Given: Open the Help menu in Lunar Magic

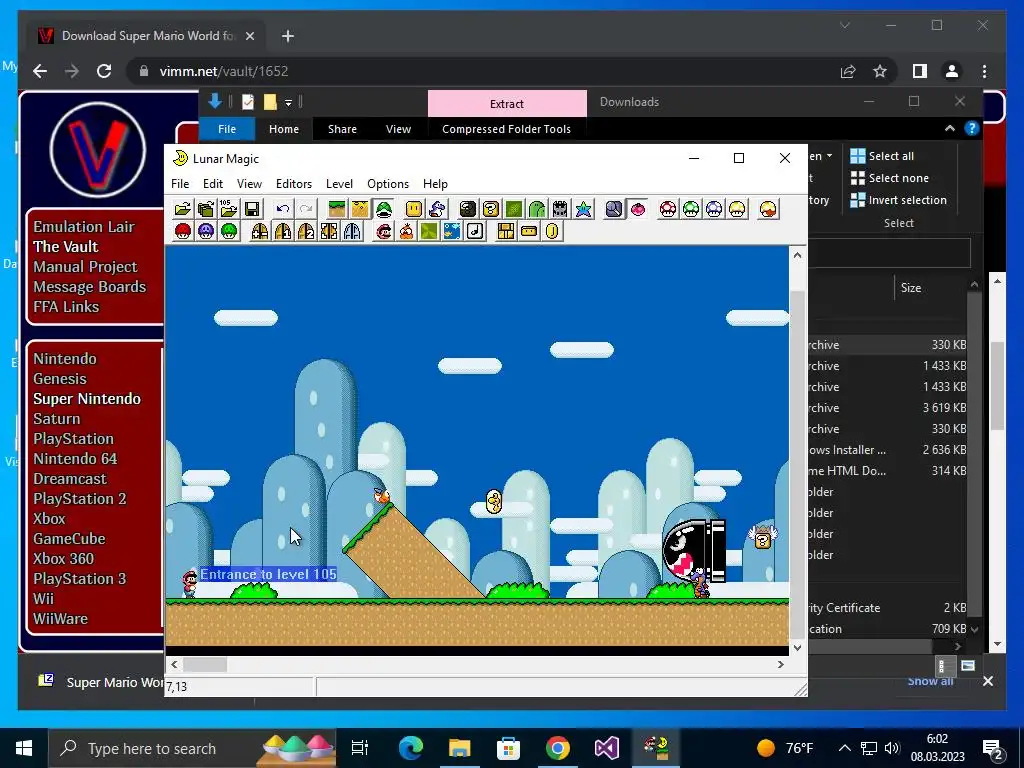Looking at the screenshot, I should click(436, 184).
